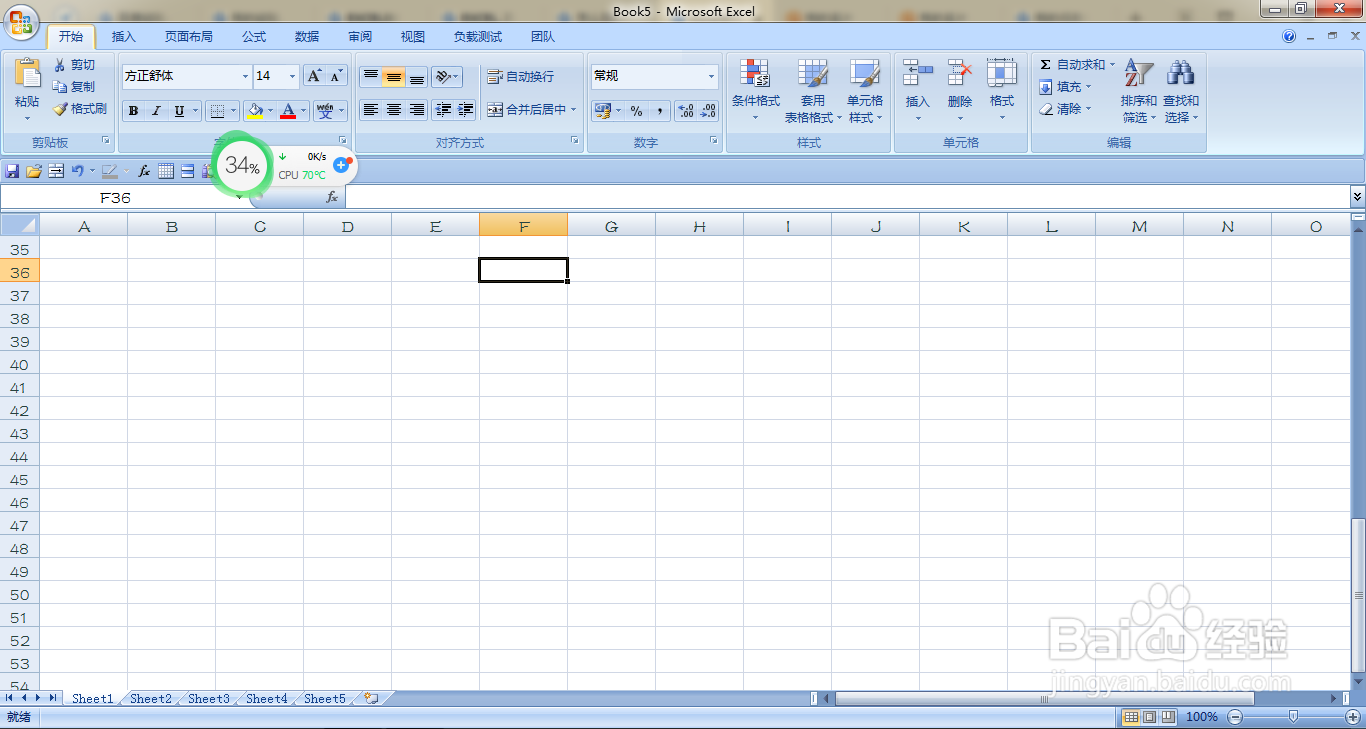Open file via quick access folder icon
The width and height of the screenshot is (1366, 729).
(34, 171)
